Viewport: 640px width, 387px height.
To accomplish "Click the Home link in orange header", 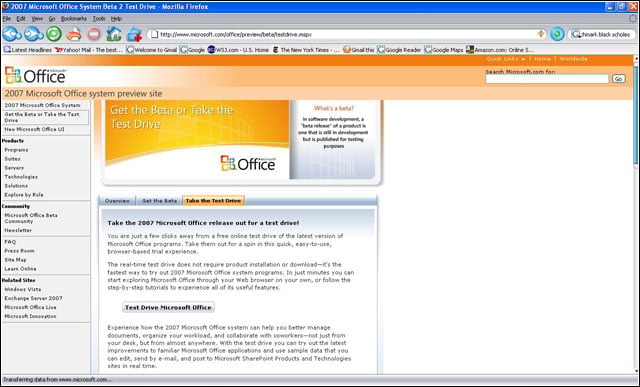I will tap(542, 59).
